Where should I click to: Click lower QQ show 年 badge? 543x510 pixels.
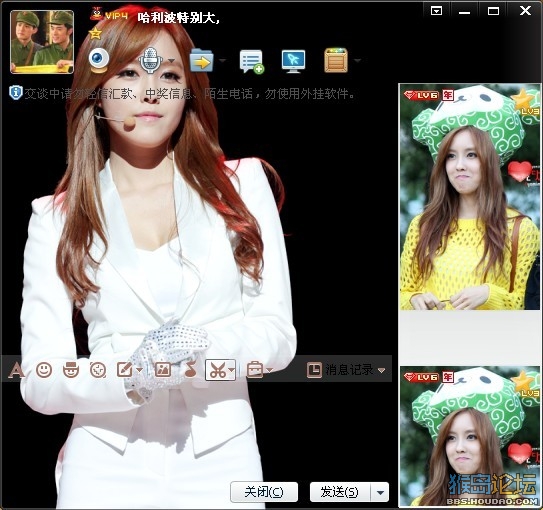[x=448, y=377]
